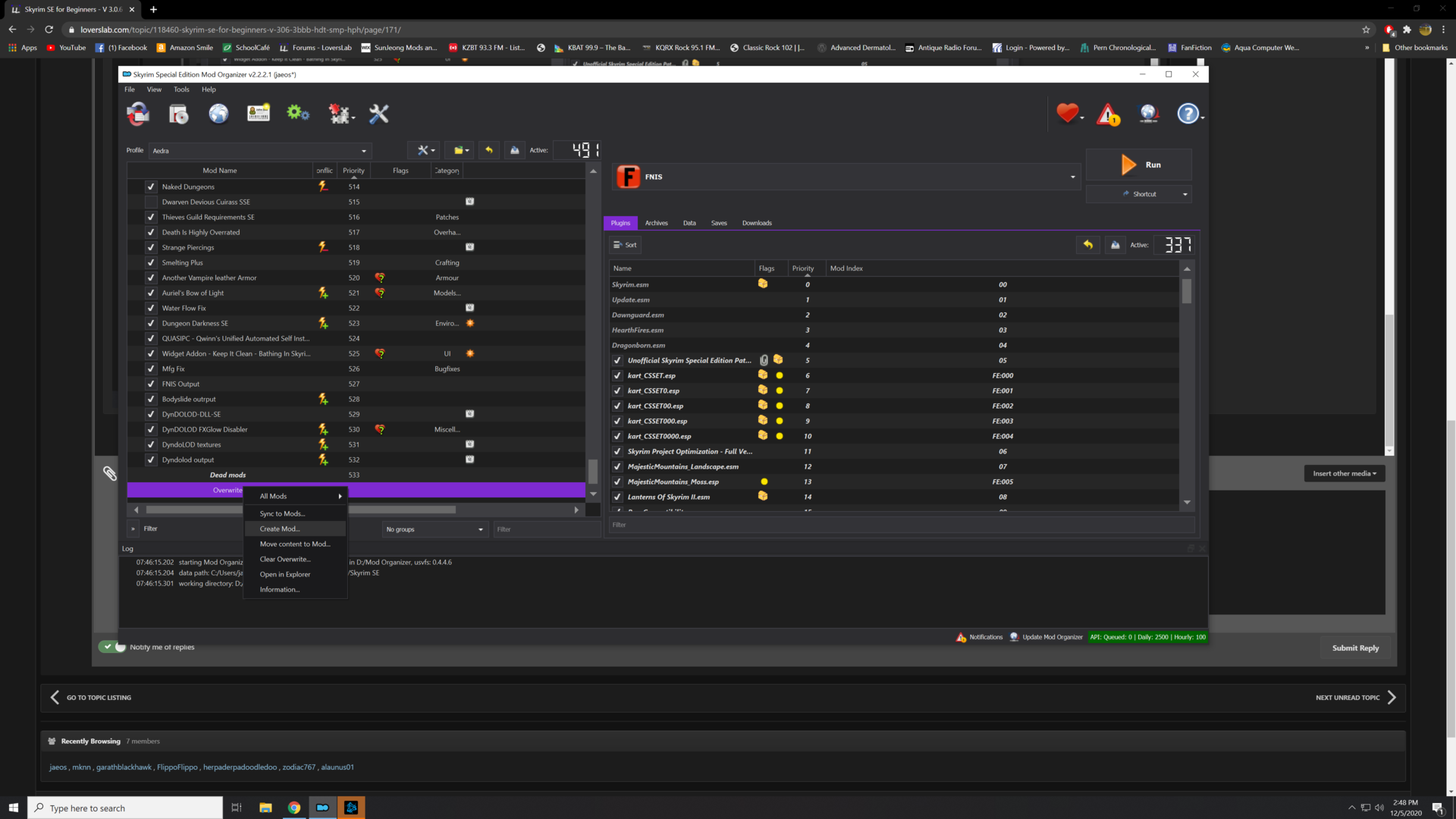Image resolution: width=1456 pixels, height=819 pixels.
Task: Open Windows Task View
Action: coord(237,808)
